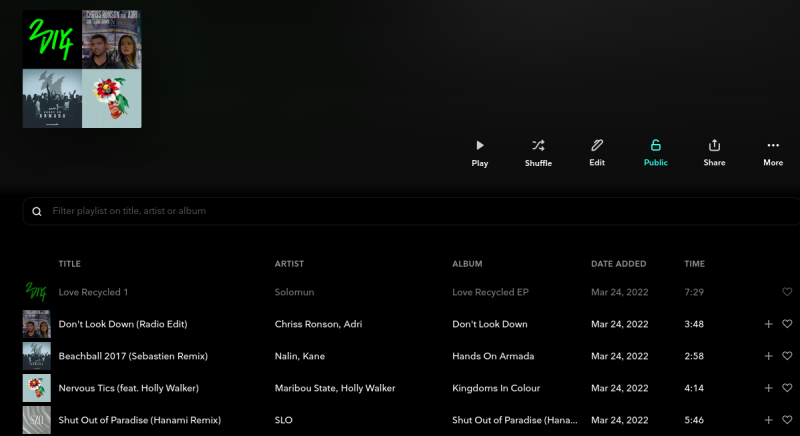This screenshot has height=436, width=800.
Task: Select track Shut Out of Paradise (Hanami Remix)
Action: [139, 421]
